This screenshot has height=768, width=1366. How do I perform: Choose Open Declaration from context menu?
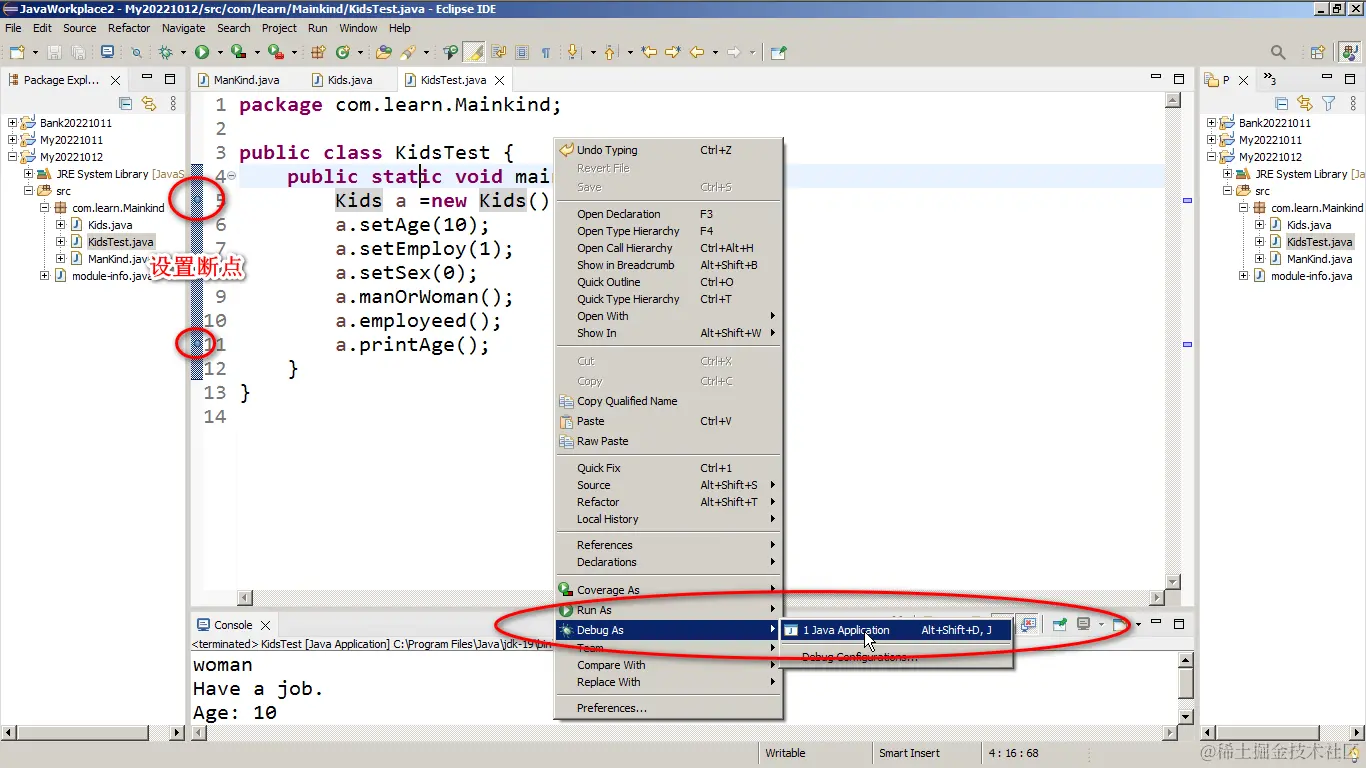point(668,214)
